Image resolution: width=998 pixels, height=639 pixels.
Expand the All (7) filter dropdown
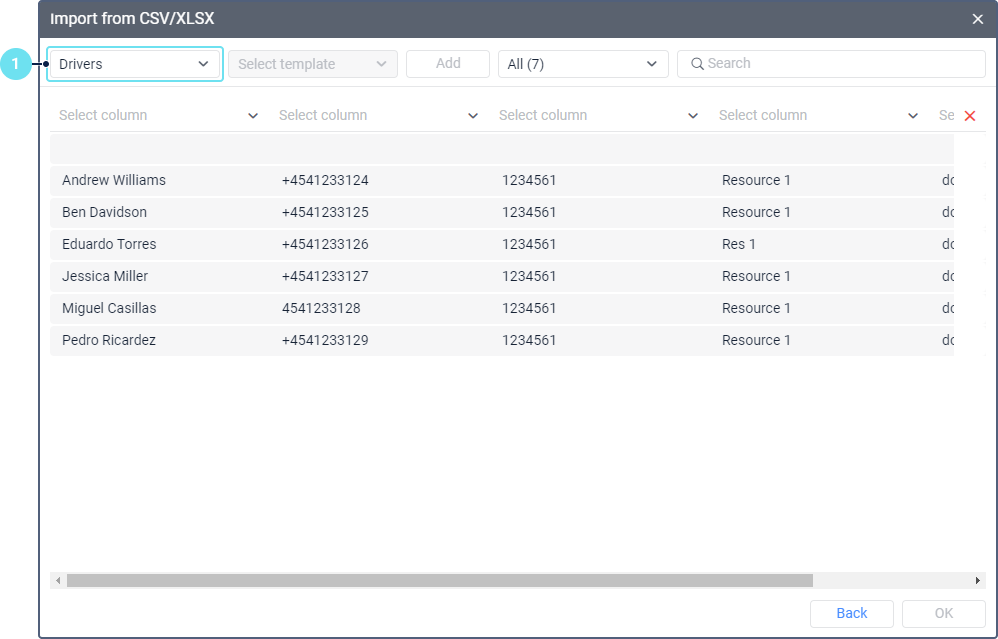(x=583, y=64)
